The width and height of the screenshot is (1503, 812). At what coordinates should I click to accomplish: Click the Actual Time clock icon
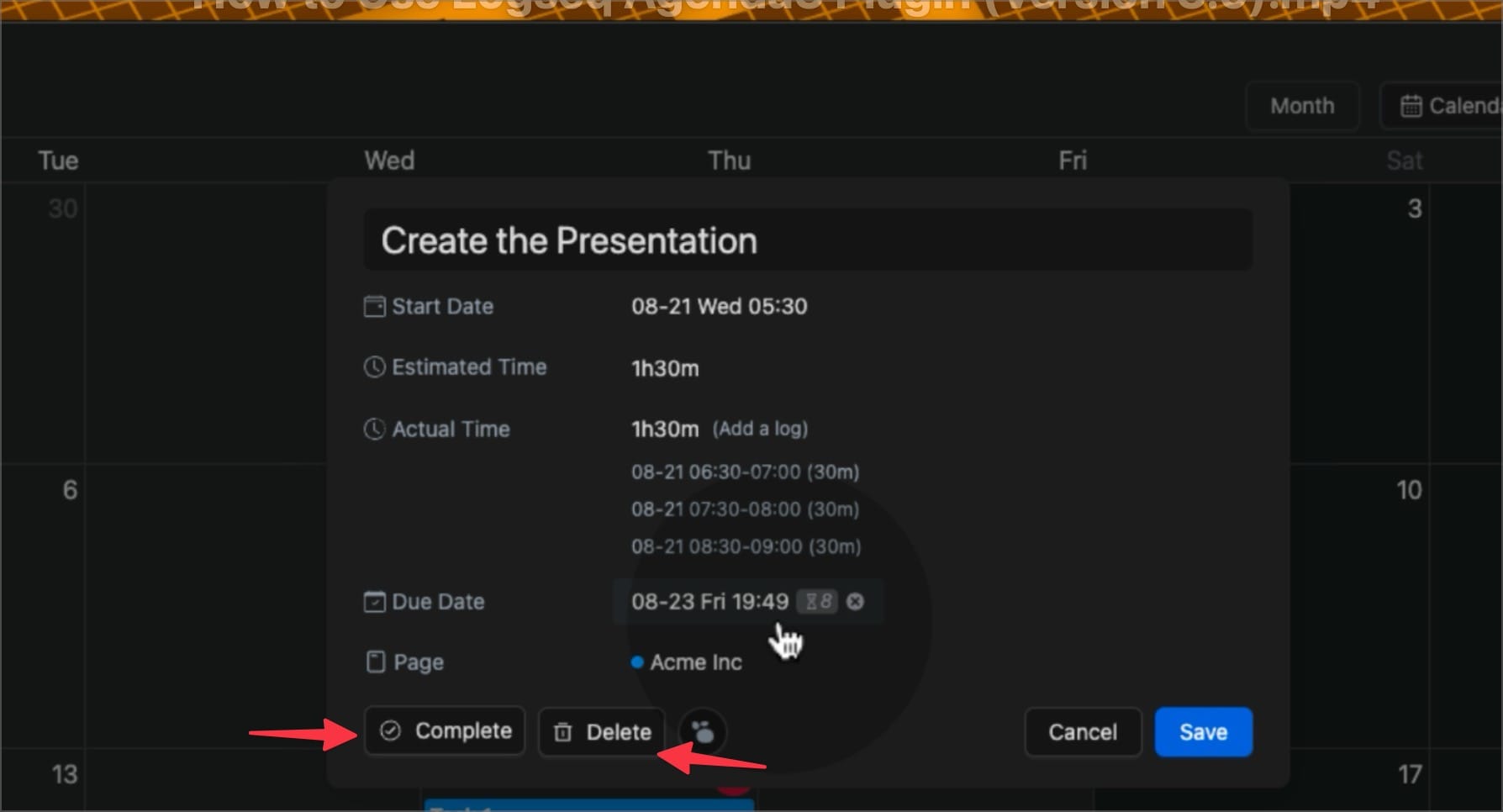coord(374,429)
